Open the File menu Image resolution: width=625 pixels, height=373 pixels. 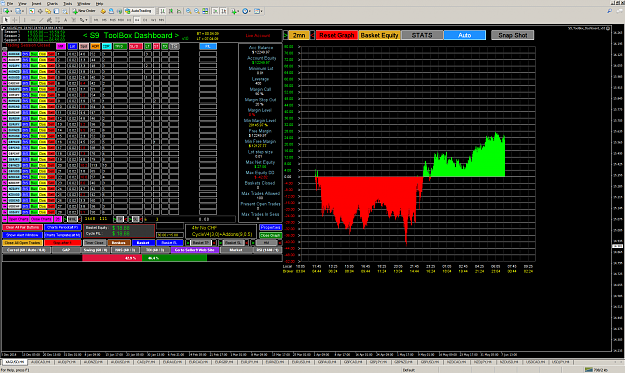[x=10, y=4]
